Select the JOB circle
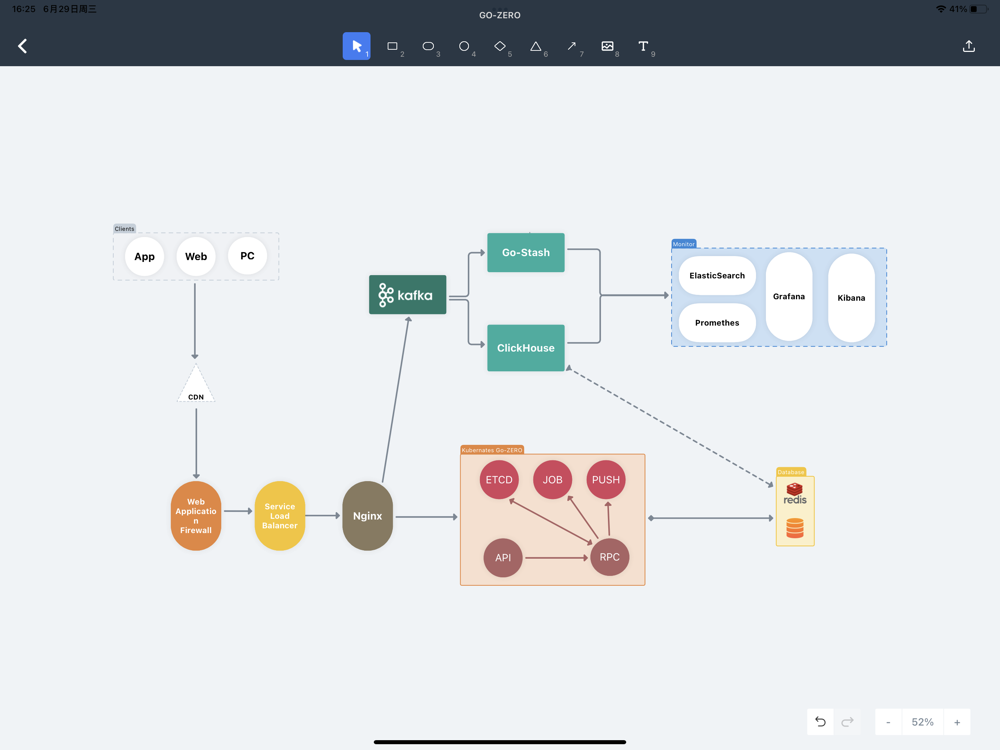This screenshot has width=1000, height=750. (x=552, y=480)
